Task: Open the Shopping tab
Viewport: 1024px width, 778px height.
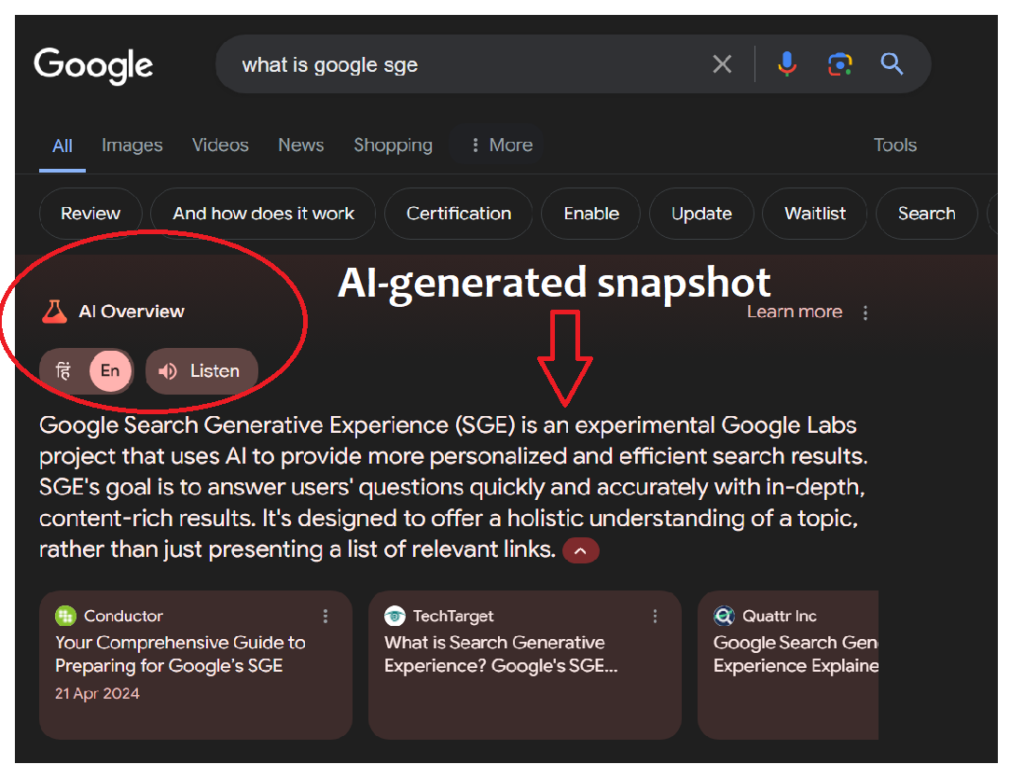Action: click(x=393, y=145)
